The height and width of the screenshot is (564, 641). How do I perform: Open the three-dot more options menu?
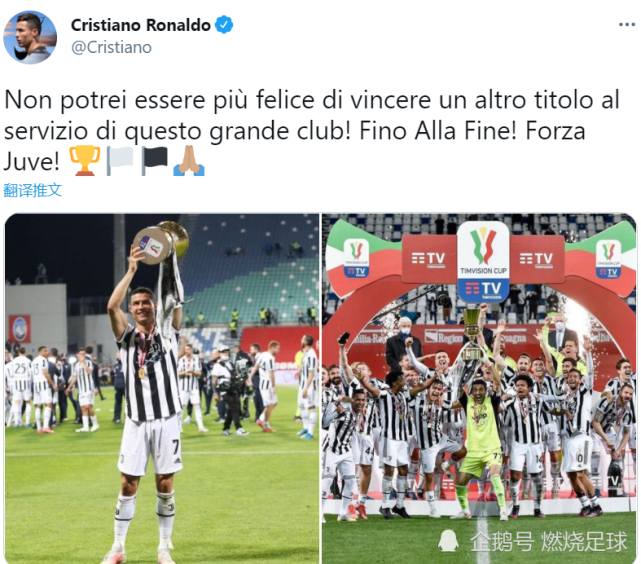pyautogui.click(x=627, y=25)
